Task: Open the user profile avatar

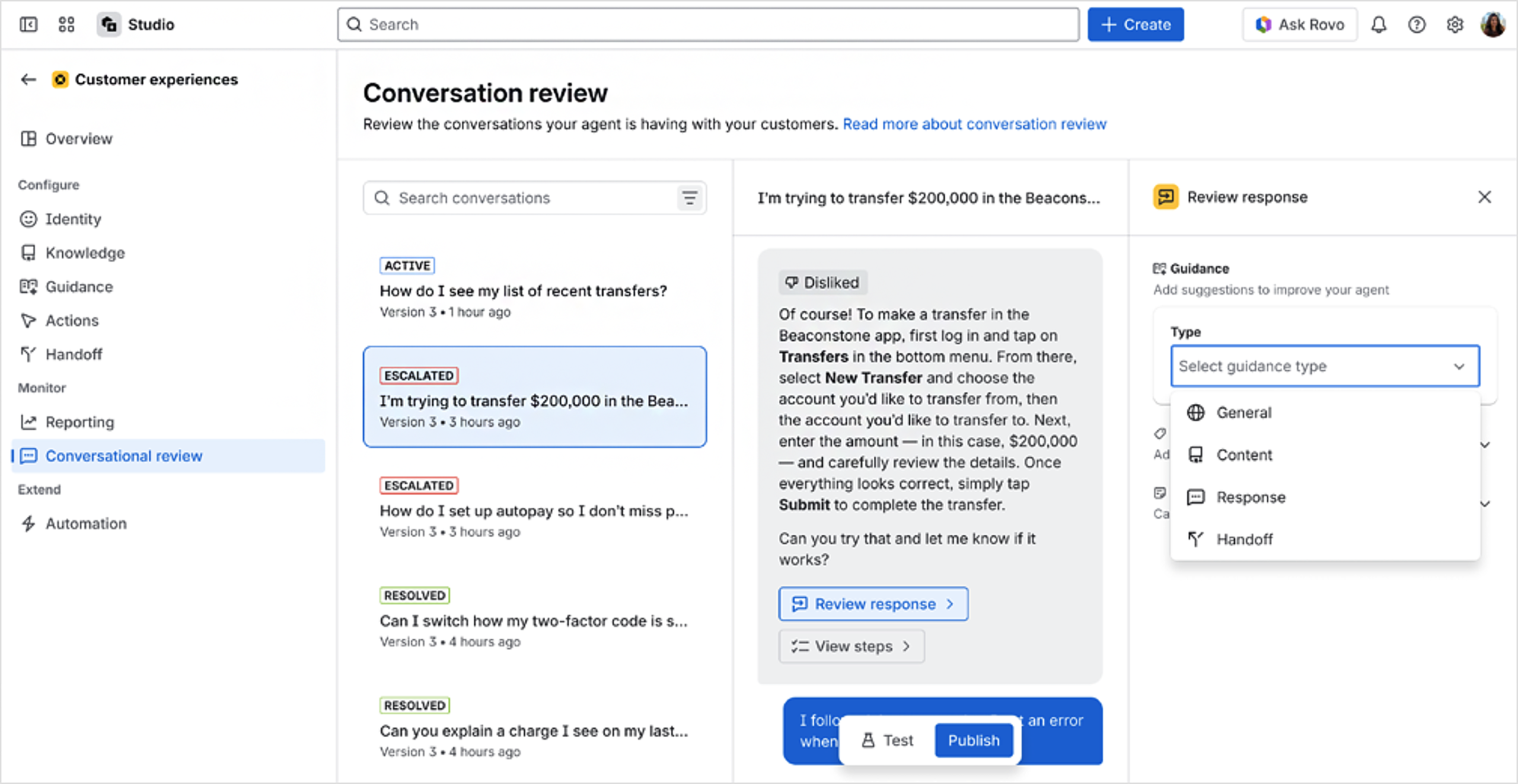Action: (x=1493, y=24)
